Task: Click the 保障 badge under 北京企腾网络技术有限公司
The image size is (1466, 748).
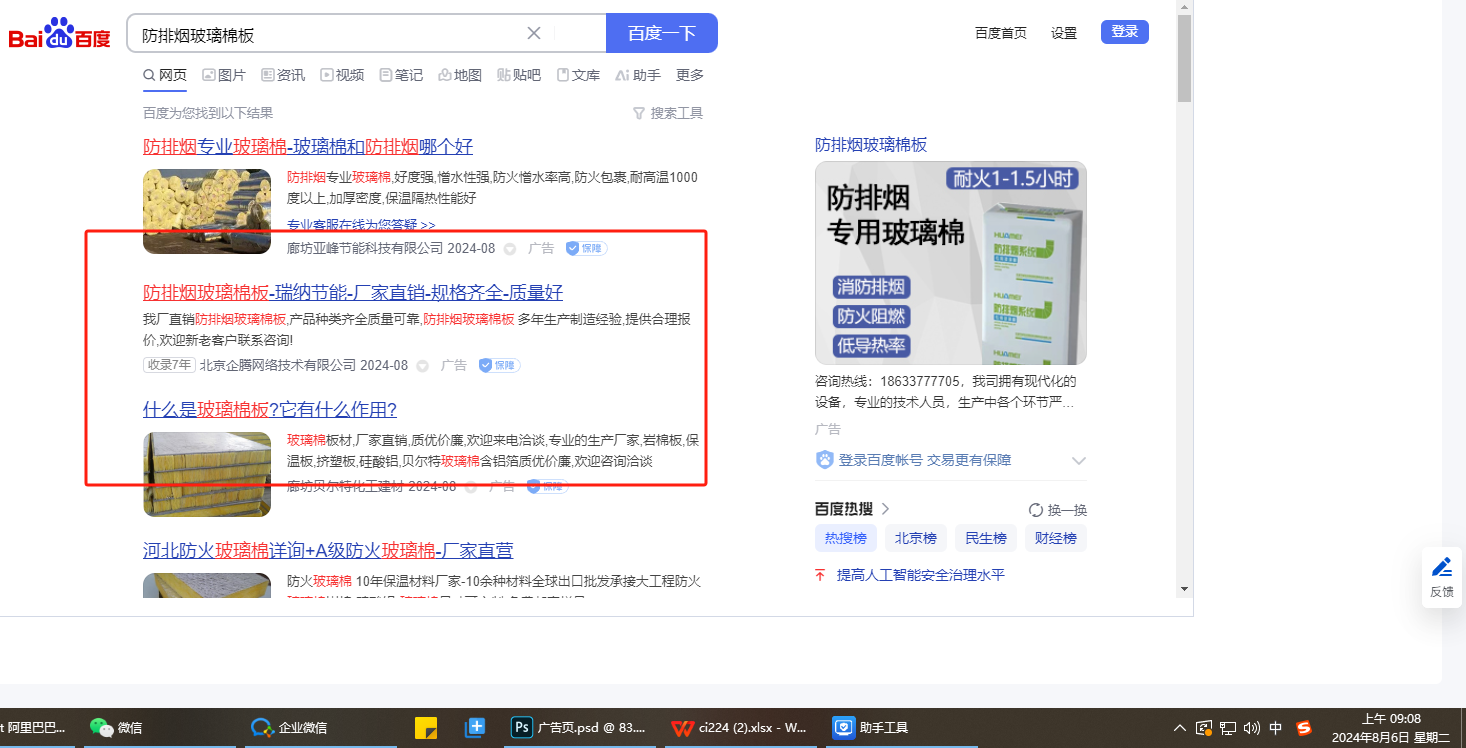Action: pos(499,365)
